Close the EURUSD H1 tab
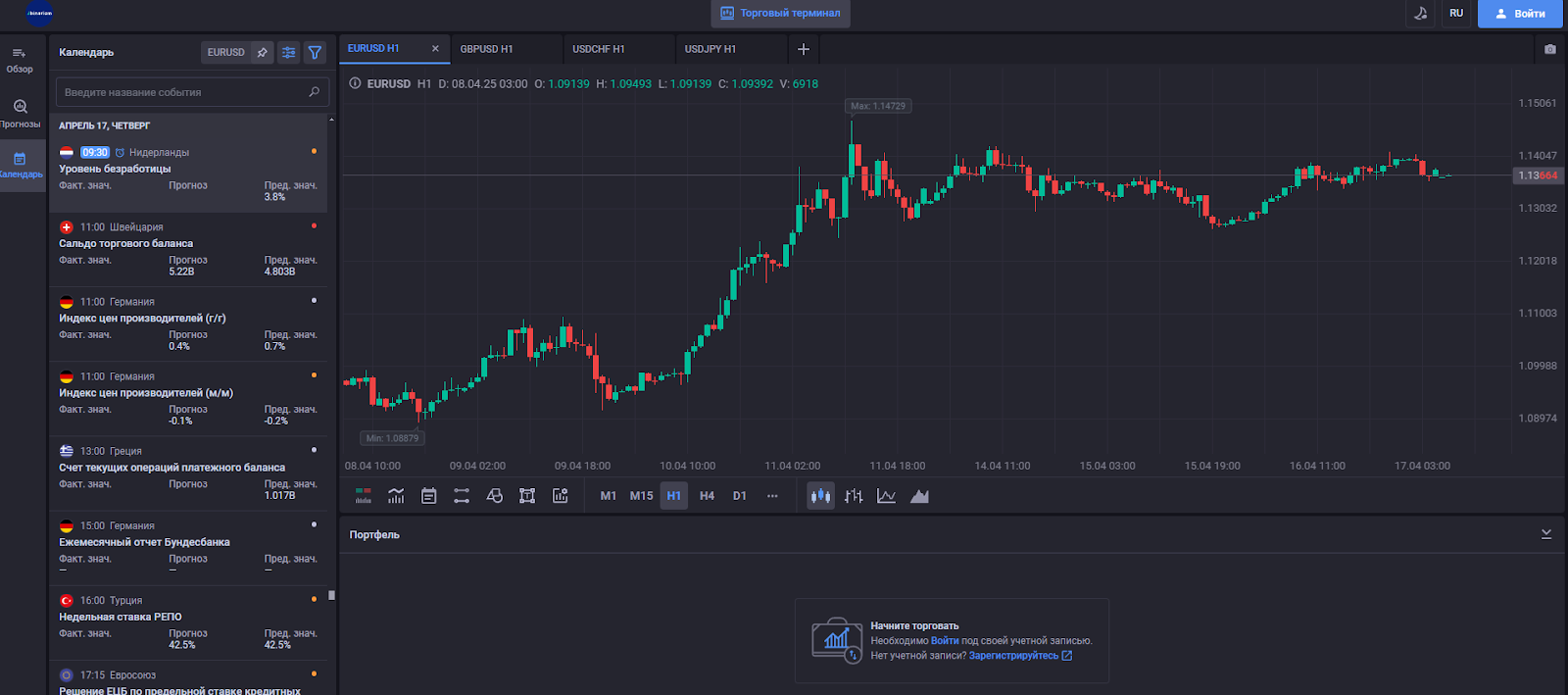The image size is (1568, 695). click(x=435, y=48)
